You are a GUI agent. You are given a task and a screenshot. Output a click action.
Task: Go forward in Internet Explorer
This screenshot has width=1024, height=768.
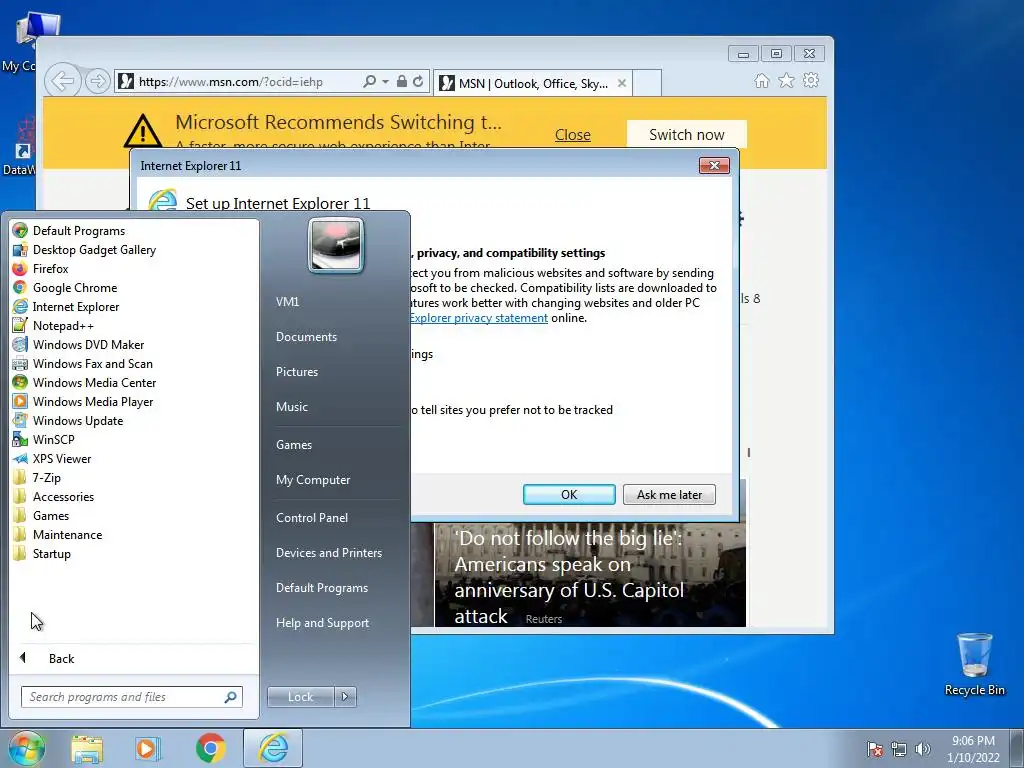[x=97, y=82]
